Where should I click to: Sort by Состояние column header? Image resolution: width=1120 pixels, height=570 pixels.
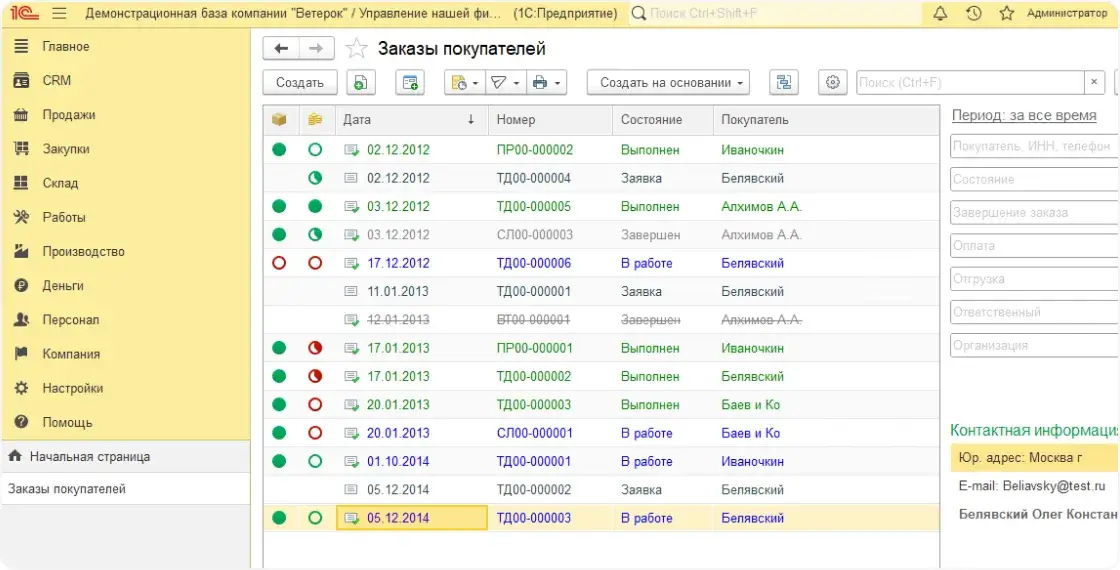click(x=663, y=120)
